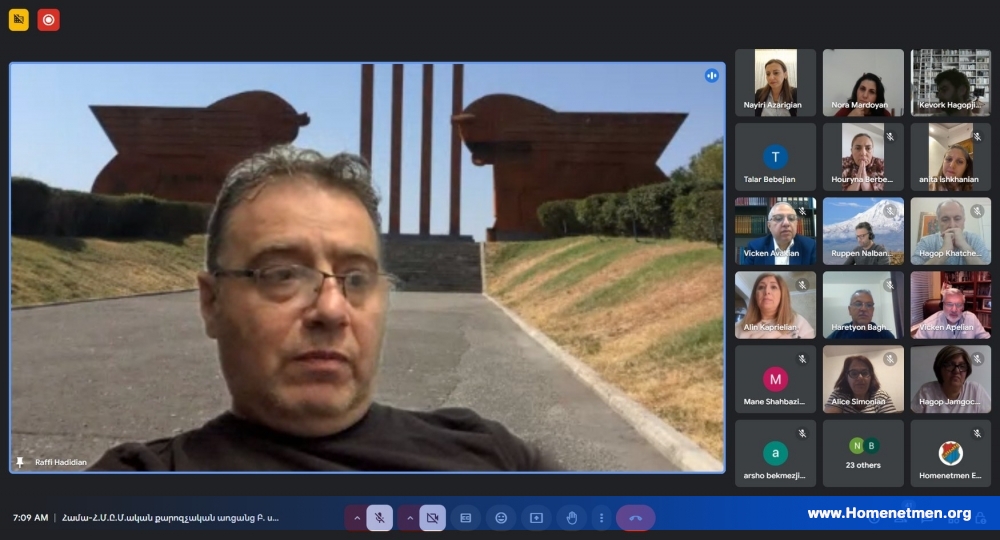
Task: Click the meeting title text in the bottom bar
Action: coord(170,518)
